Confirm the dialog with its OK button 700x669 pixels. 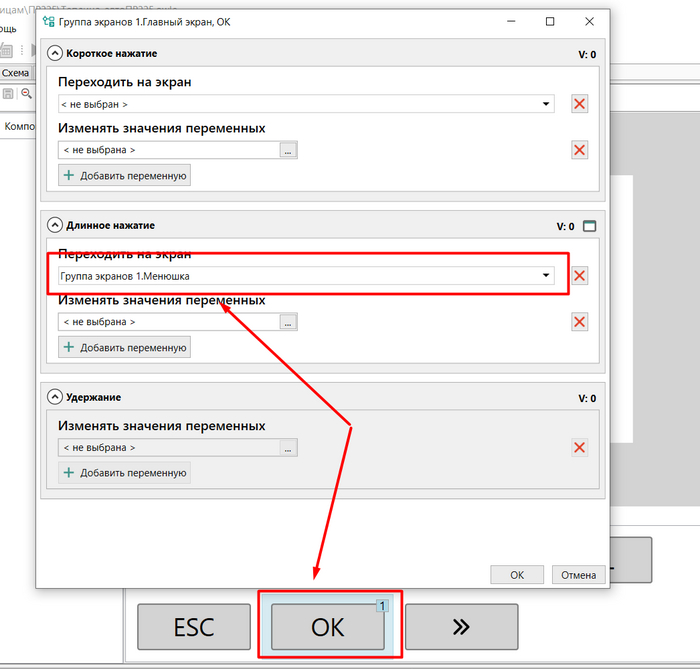point(517,575)
